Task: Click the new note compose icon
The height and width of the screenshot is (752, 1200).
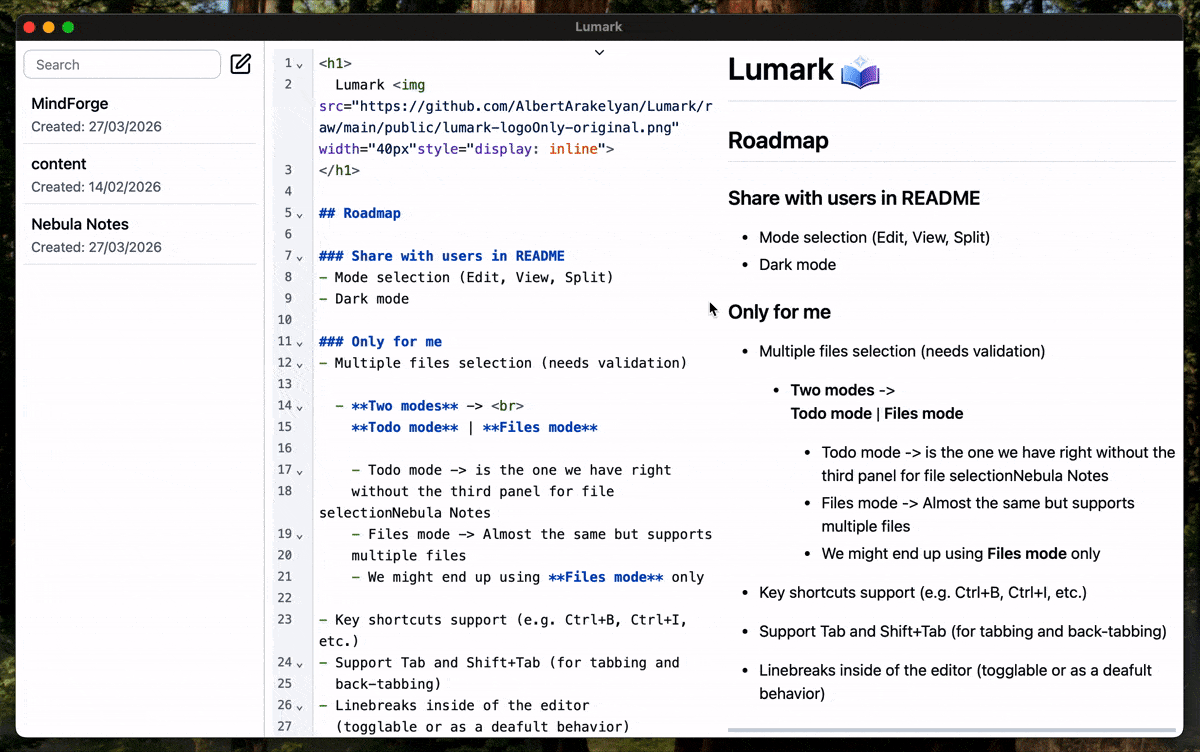Action: [241, 64]
